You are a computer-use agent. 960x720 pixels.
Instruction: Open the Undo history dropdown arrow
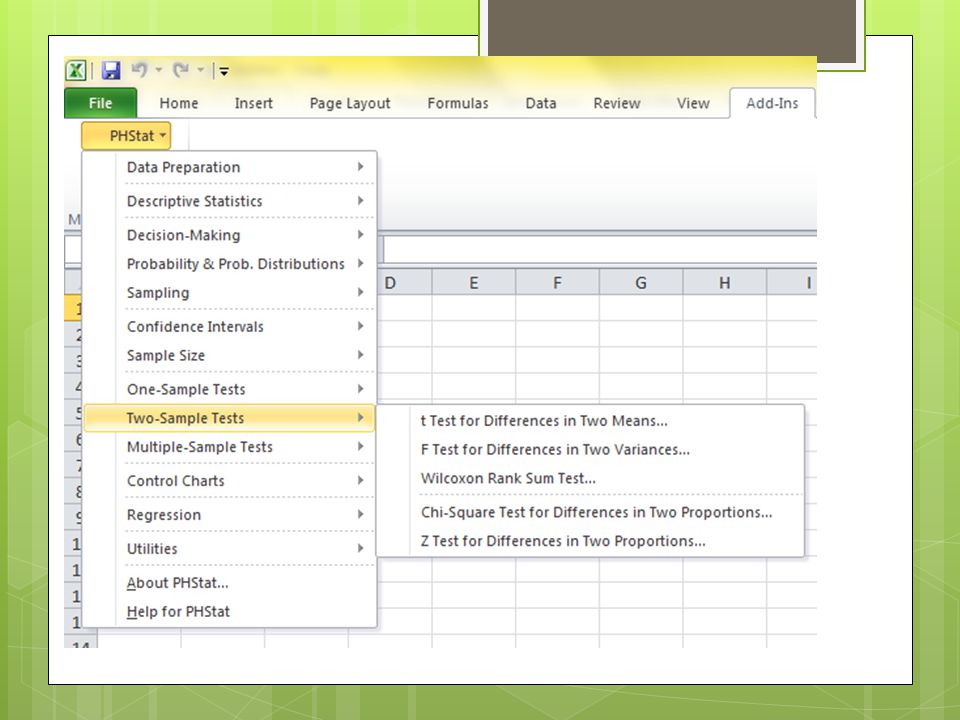pos(159,70)
